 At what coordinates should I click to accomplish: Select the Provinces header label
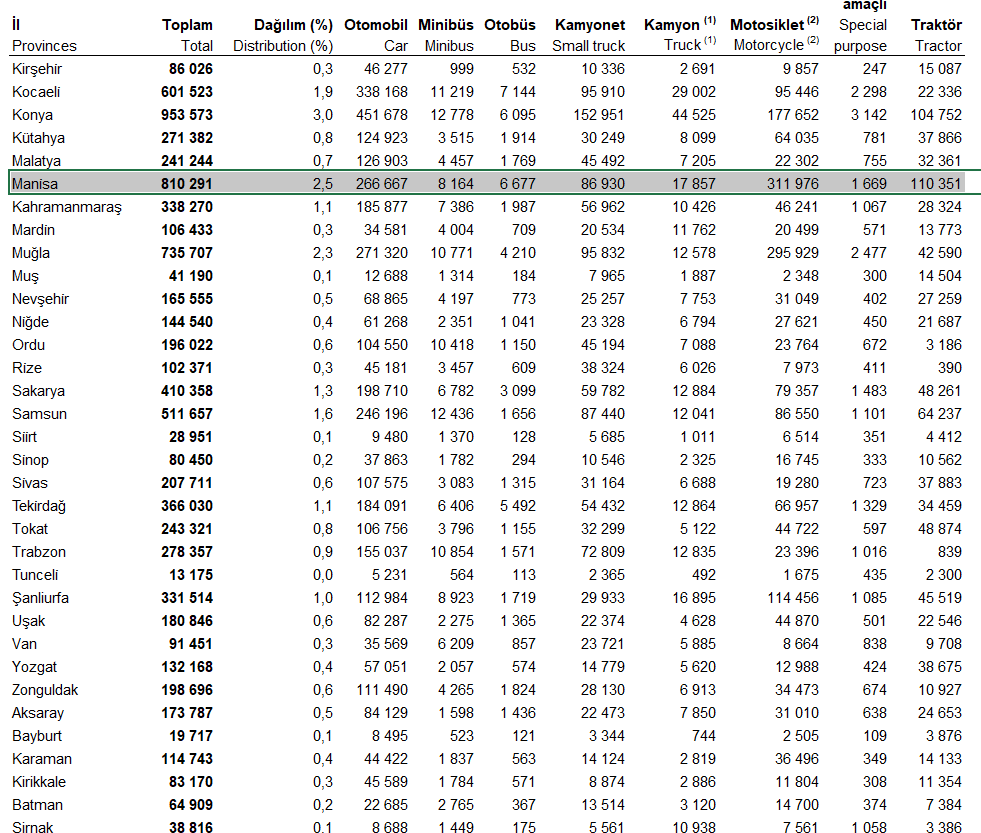point(44,46)
